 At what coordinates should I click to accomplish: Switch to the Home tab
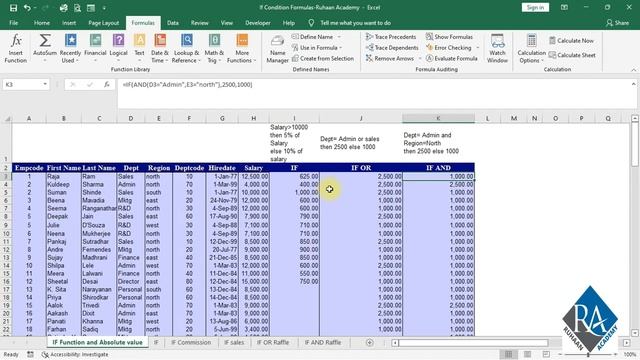42,23
